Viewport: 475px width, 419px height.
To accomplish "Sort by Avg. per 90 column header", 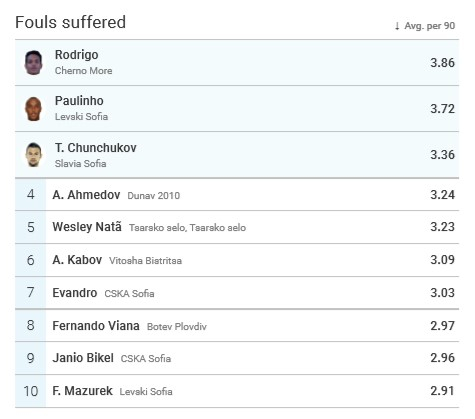I will pyautogui.click(x=429, y=26).
